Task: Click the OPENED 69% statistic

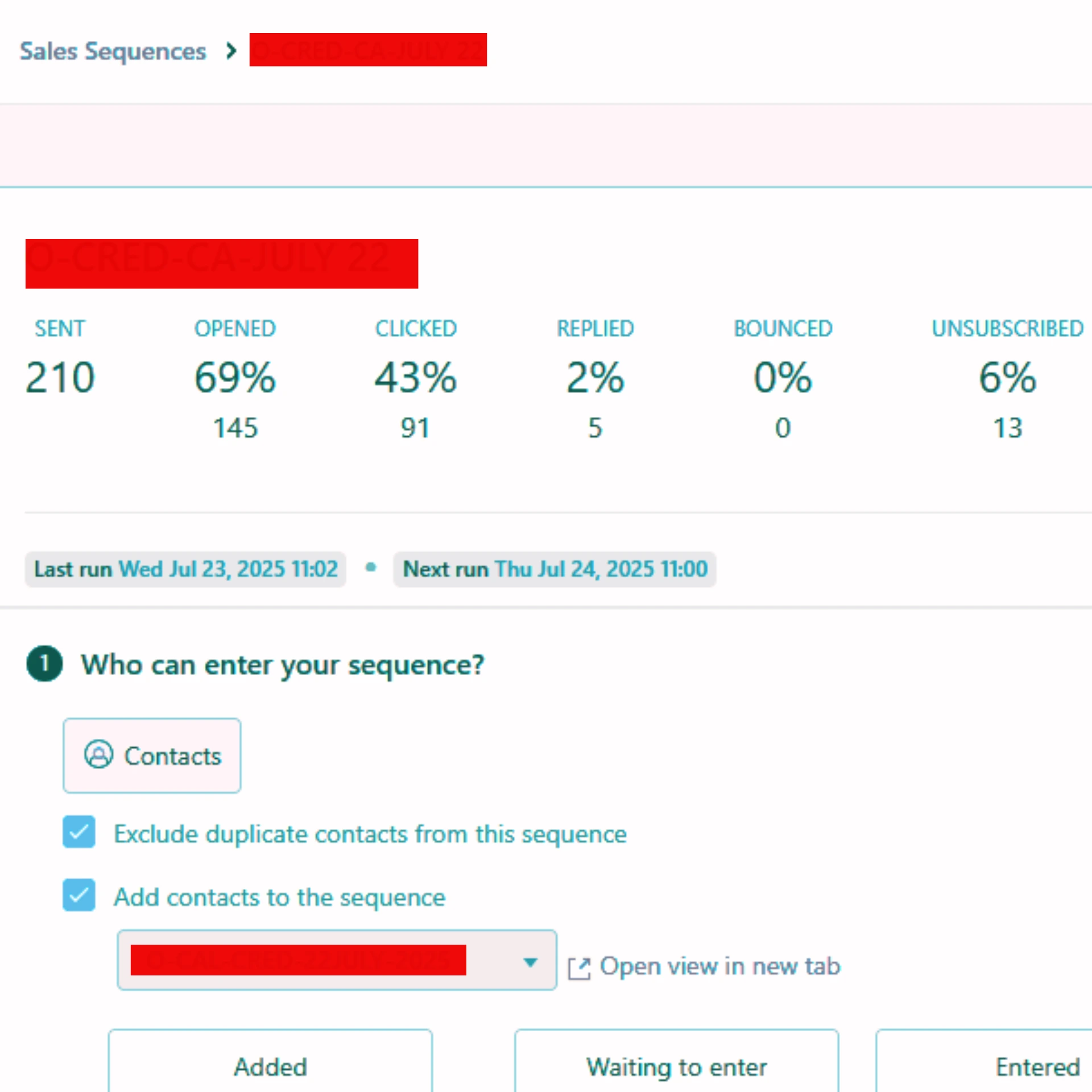Action: [x=235, y=377]
